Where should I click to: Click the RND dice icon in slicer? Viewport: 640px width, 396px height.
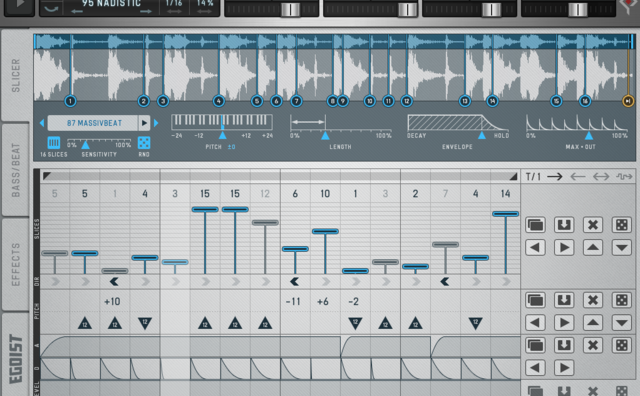pyautogui.click(x=144, y=143)
